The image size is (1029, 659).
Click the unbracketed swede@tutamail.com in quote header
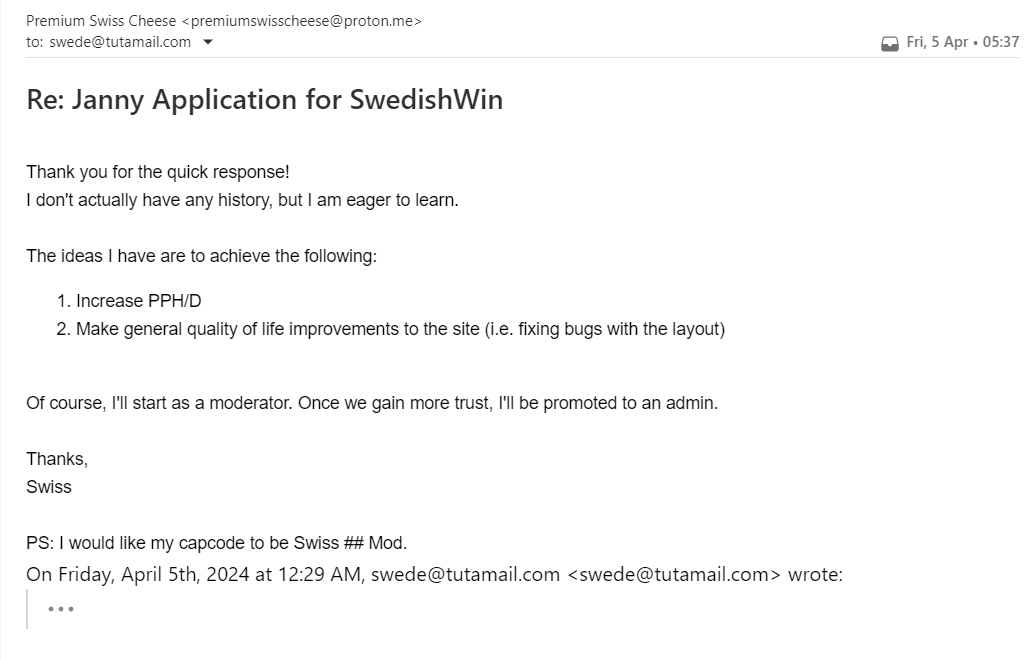(465, 574)
